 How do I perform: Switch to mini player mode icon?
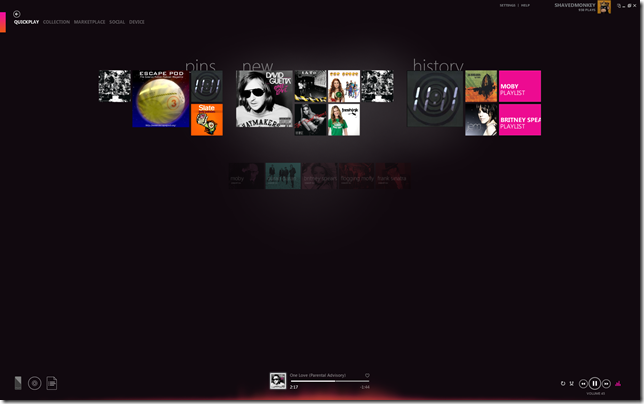(x=619, y=6)
